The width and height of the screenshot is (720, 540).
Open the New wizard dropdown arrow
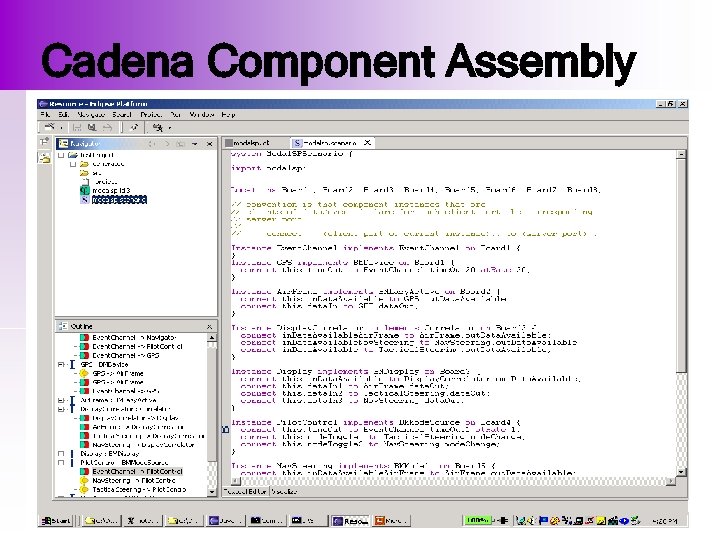click(61, 128)
